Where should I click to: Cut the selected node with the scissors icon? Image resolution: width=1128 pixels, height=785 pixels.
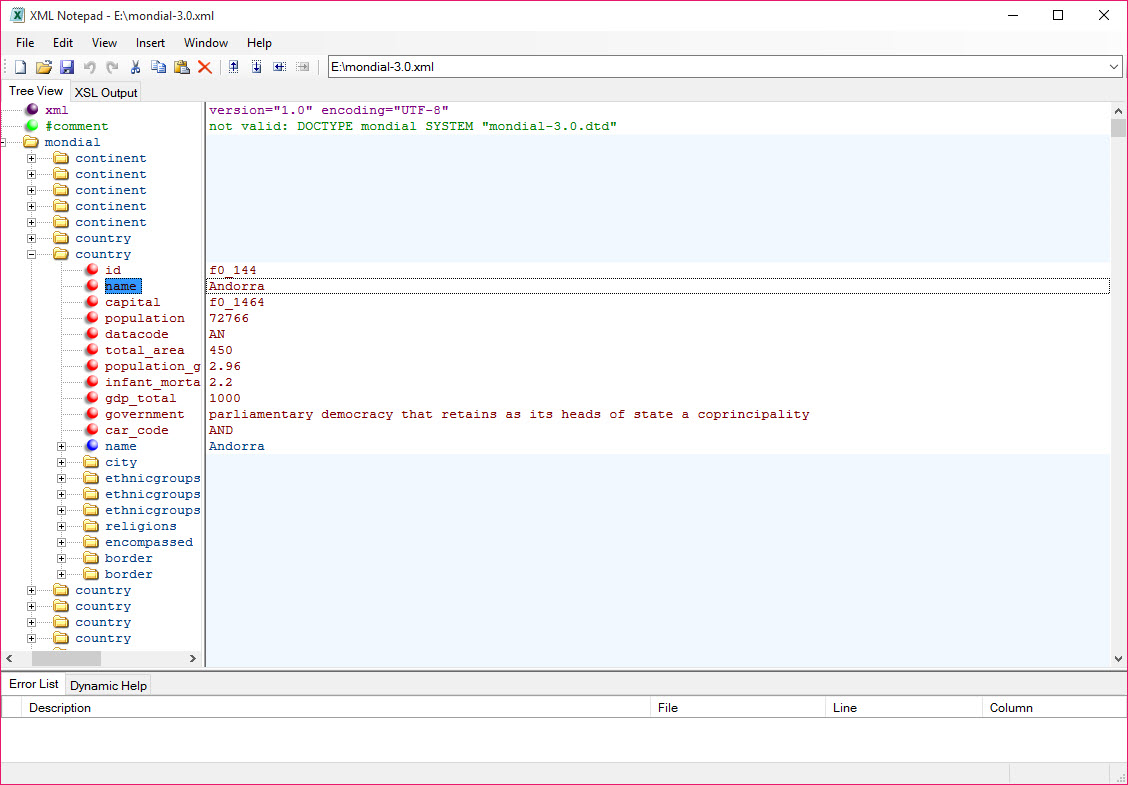(x=135, y=67)
